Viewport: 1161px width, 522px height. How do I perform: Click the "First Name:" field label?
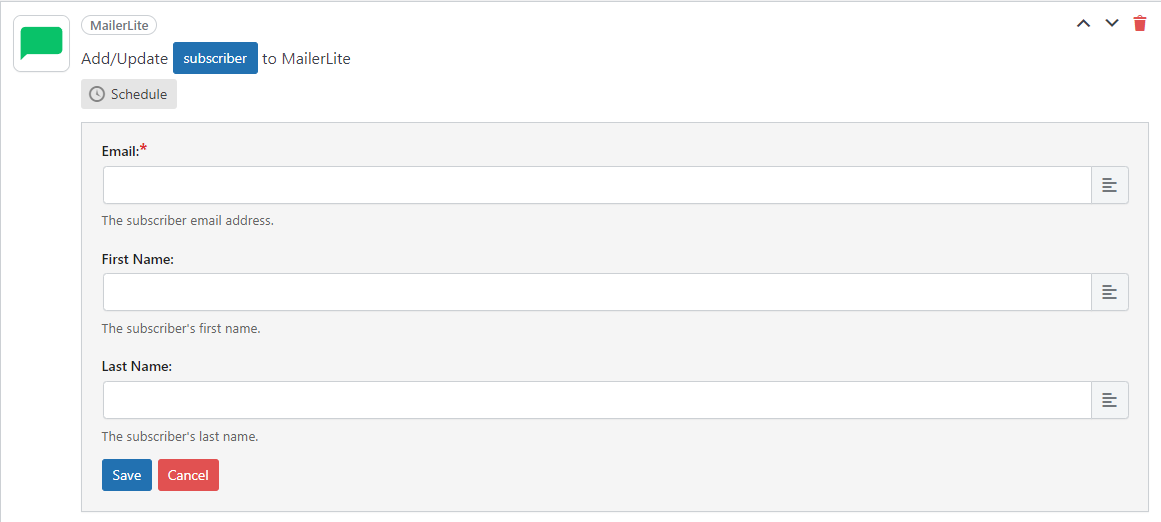pos(138,259)
